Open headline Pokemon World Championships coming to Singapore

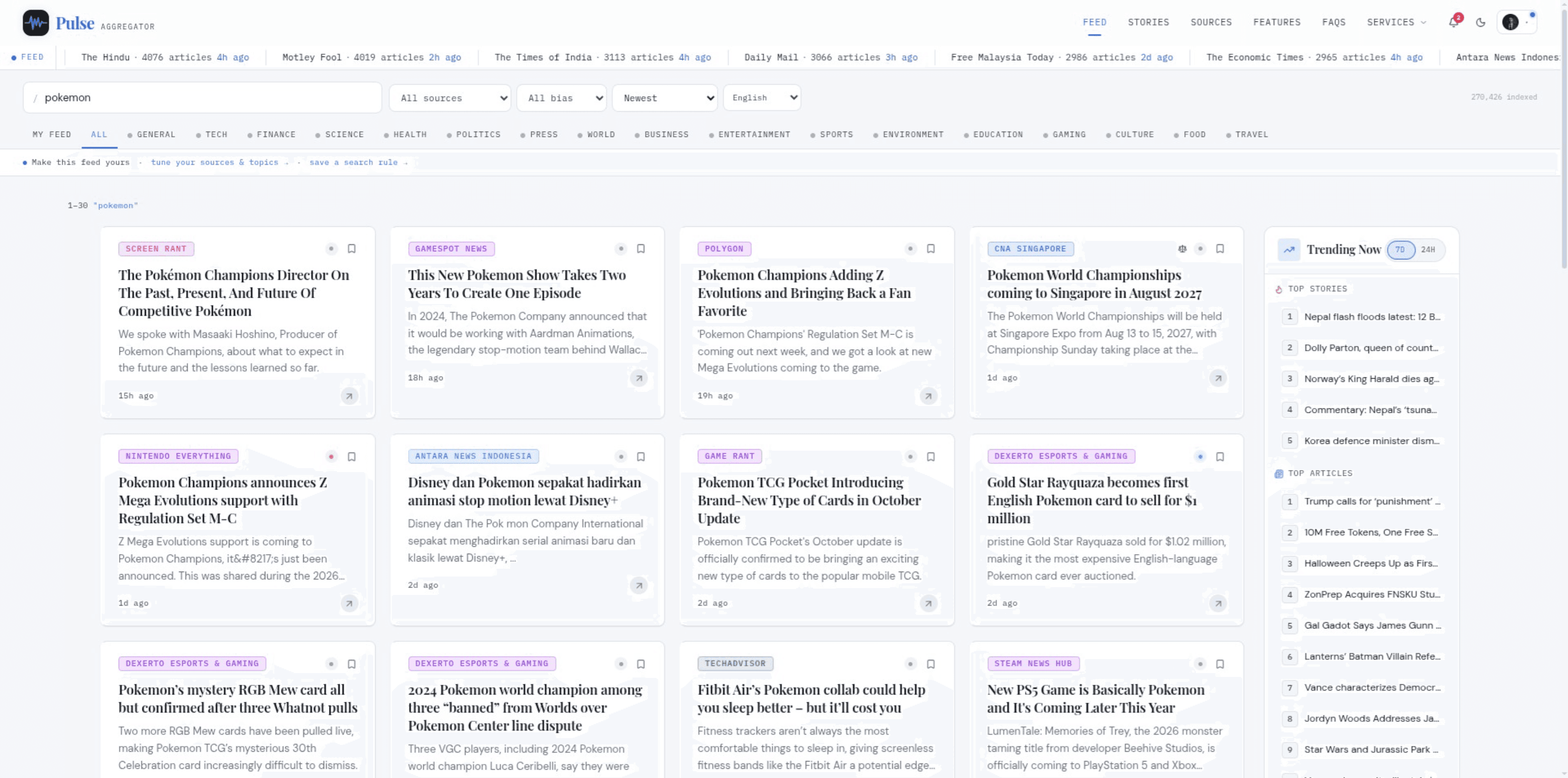(1094, 284)
